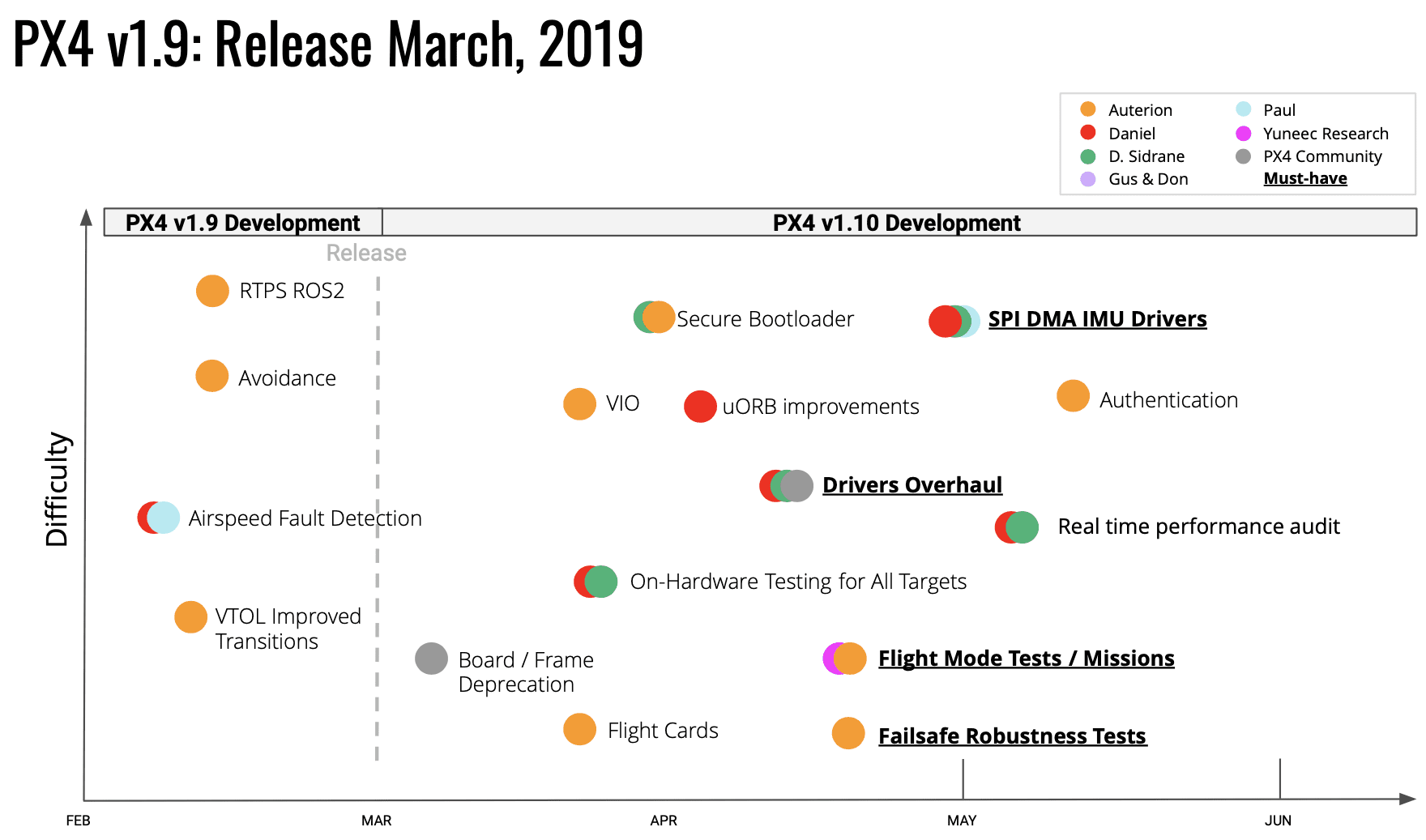The image size is (1426, 840).
Task: Open the SPI DMA IMU Drivers link
Action: click(1097, 319)
